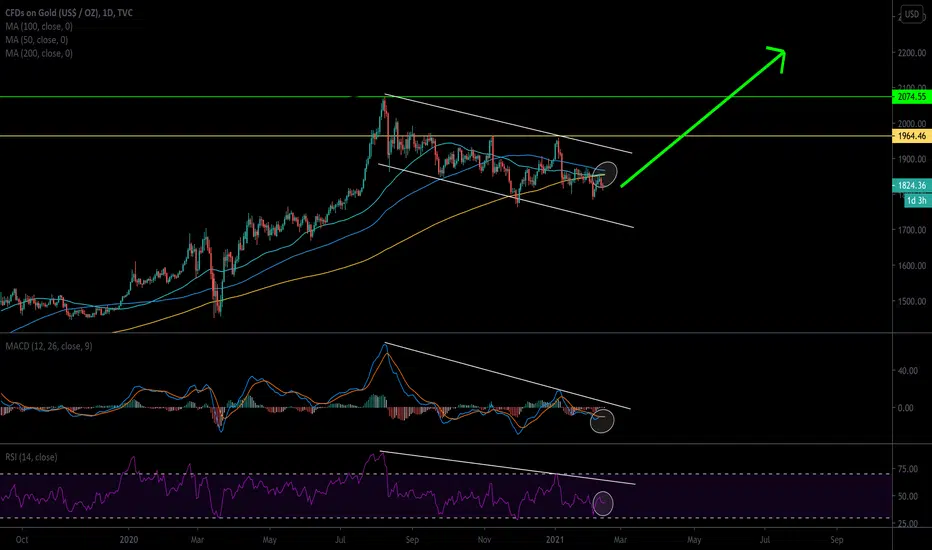932x550 pixels.
Task: Click the RSI (14, close) label
Action: 32,457
